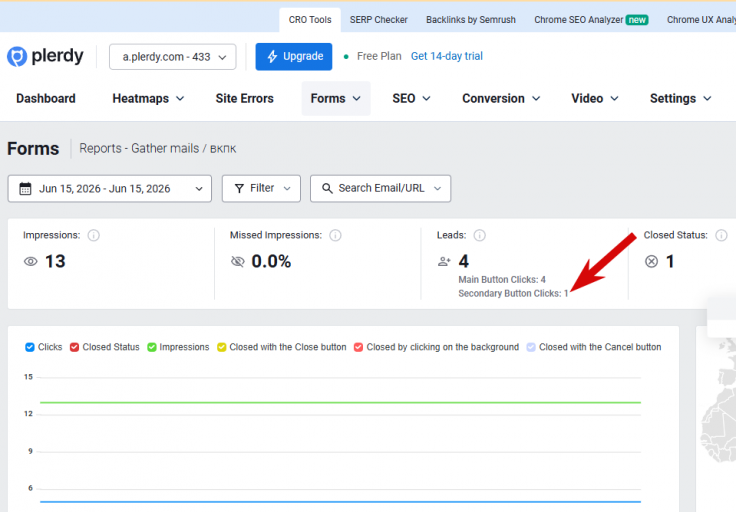736x512 pixels.
Task: Click the Get 14-day trial link
Action: (447, 56)
